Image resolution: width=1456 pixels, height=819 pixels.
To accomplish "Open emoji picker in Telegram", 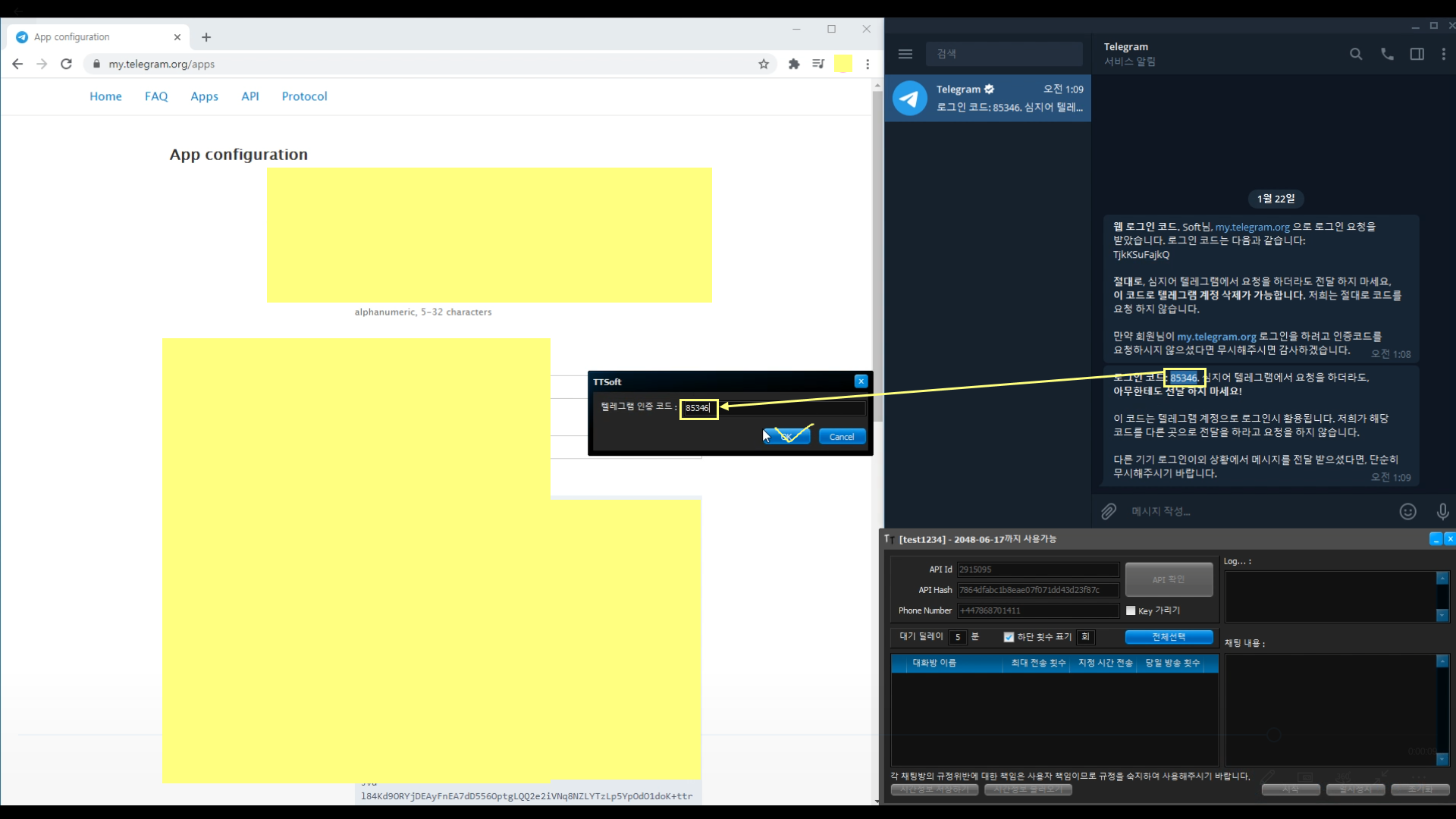I will (x=1408, y=512).
